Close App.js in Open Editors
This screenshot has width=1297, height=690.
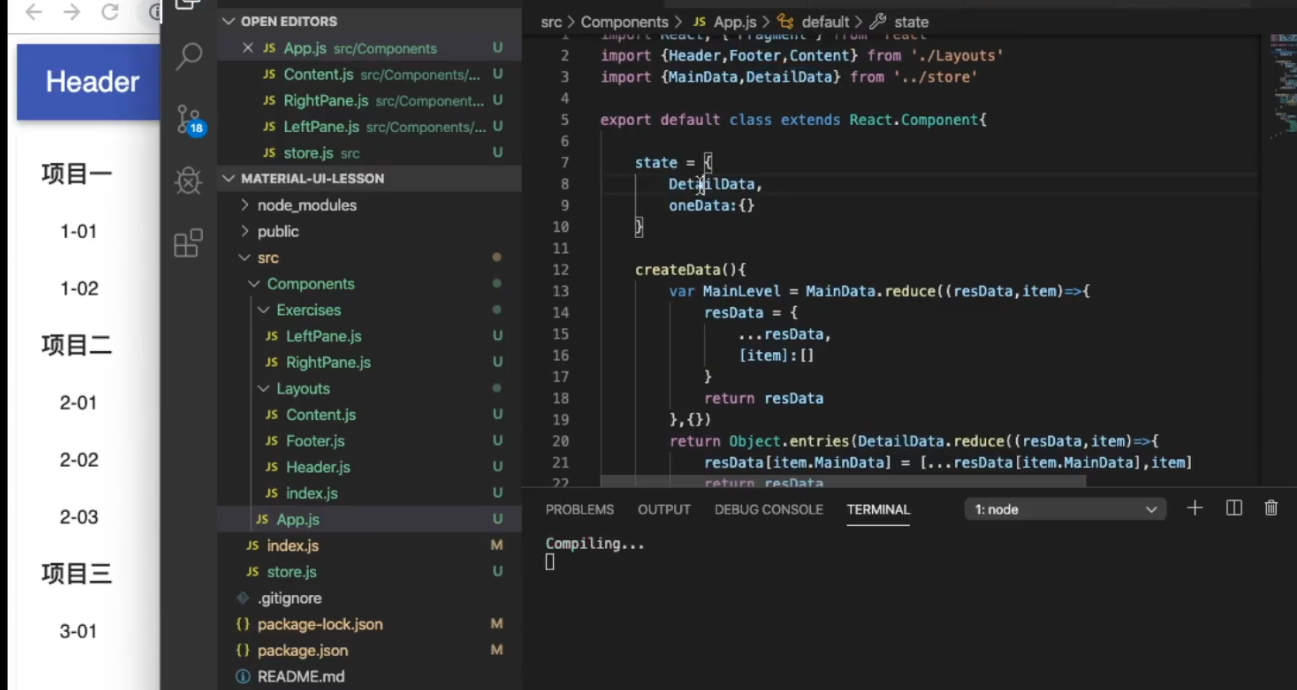tap(247, 48)
